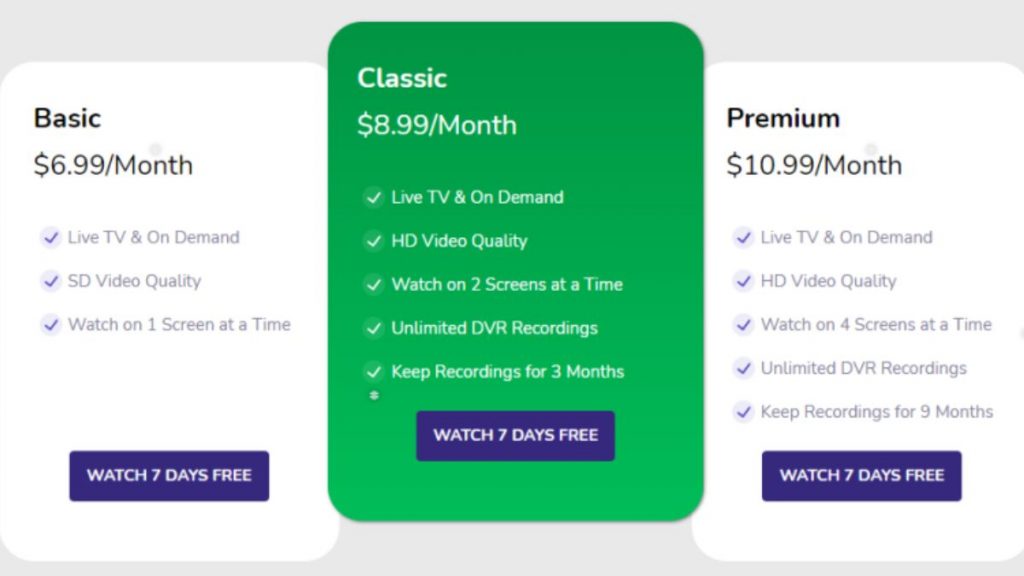This screenshot has height=576, width=1024.
Task: Click checkmark beside Watch on 1 Screen
Action: (x=50, y=325)
